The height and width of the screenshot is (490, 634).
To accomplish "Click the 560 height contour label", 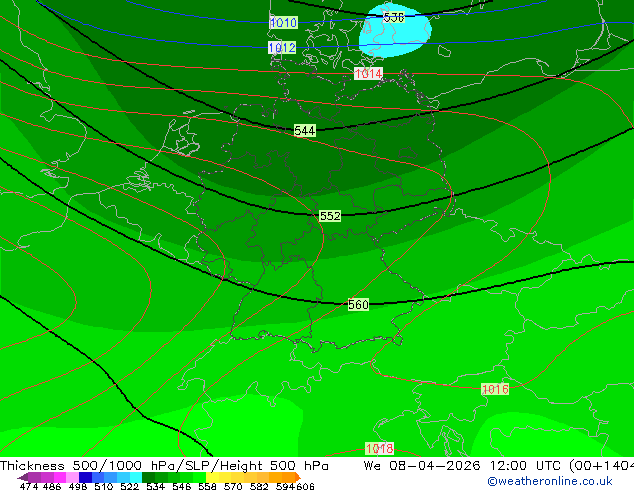I will point(358,304).
